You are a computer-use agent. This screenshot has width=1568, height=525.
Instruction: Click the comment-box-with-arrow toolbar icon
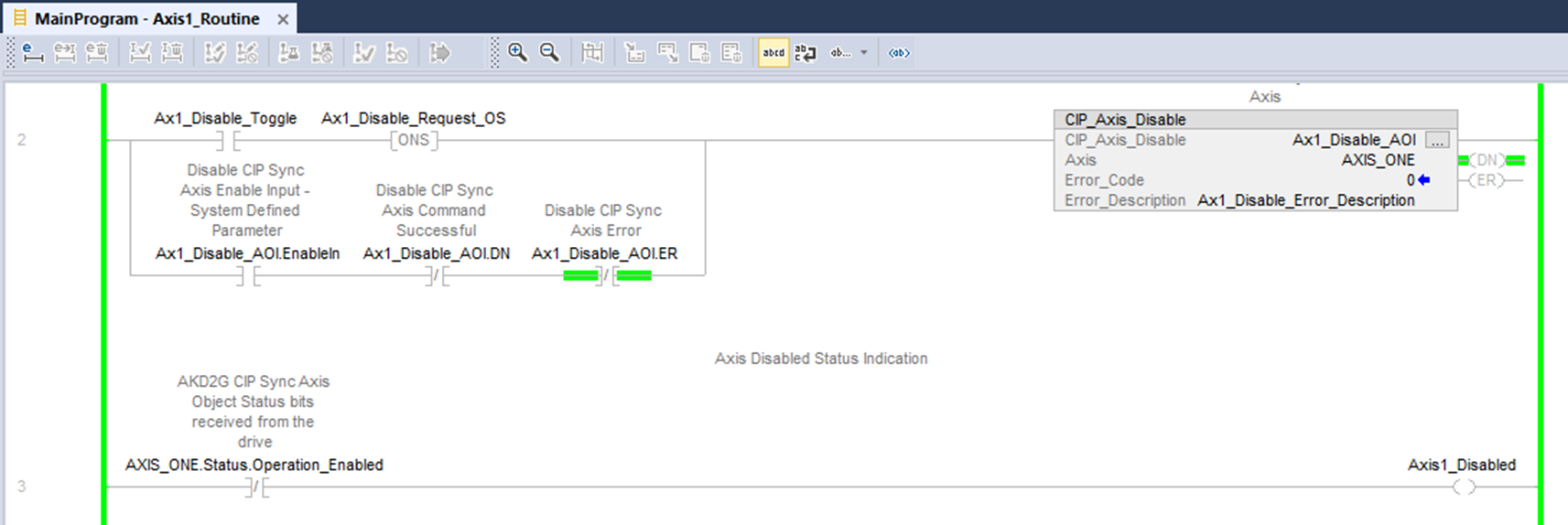coord(667,53)
